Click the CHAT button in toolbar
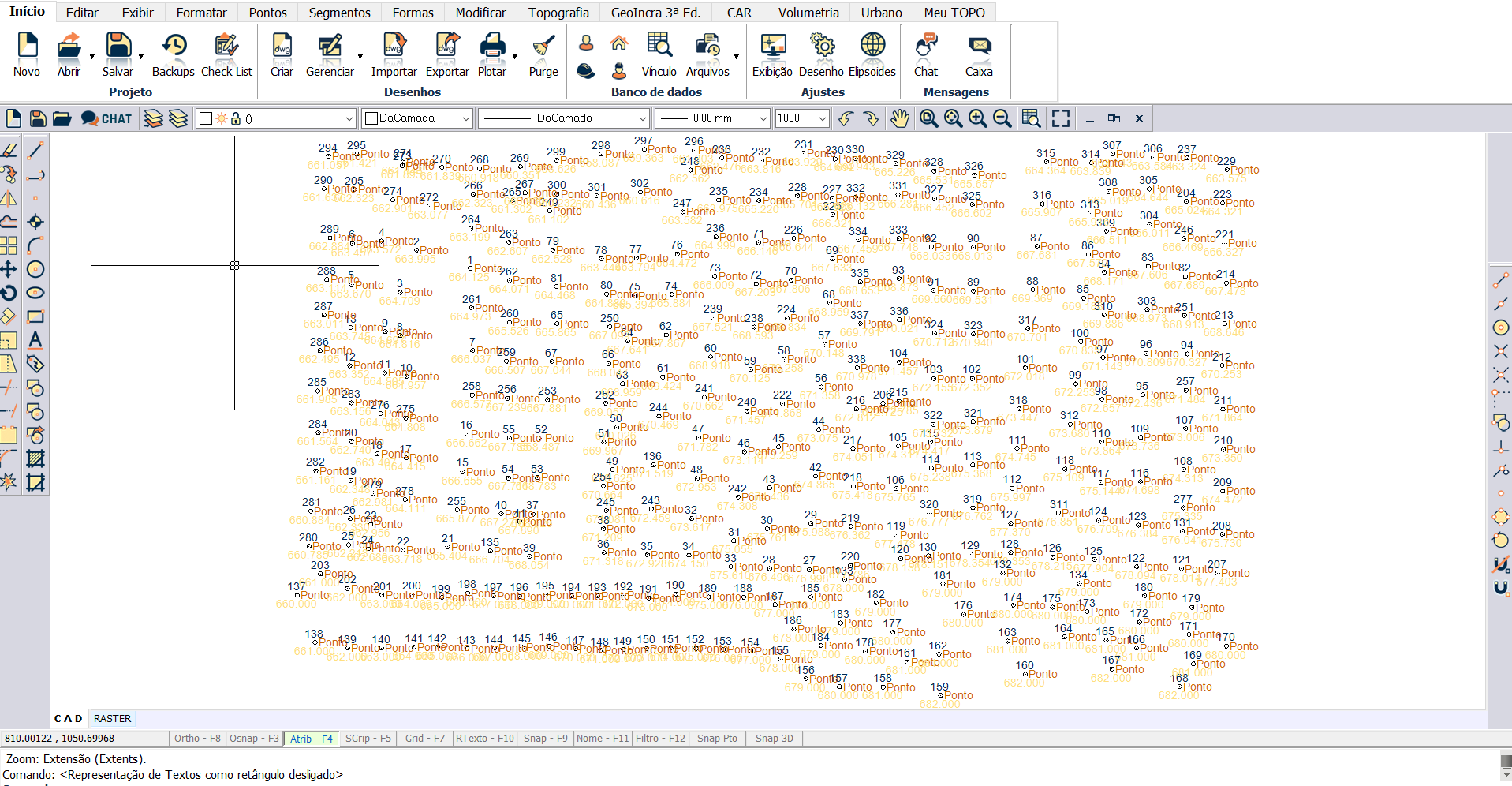Screen dimensions: 1512x786 click(x=107, y=118)
